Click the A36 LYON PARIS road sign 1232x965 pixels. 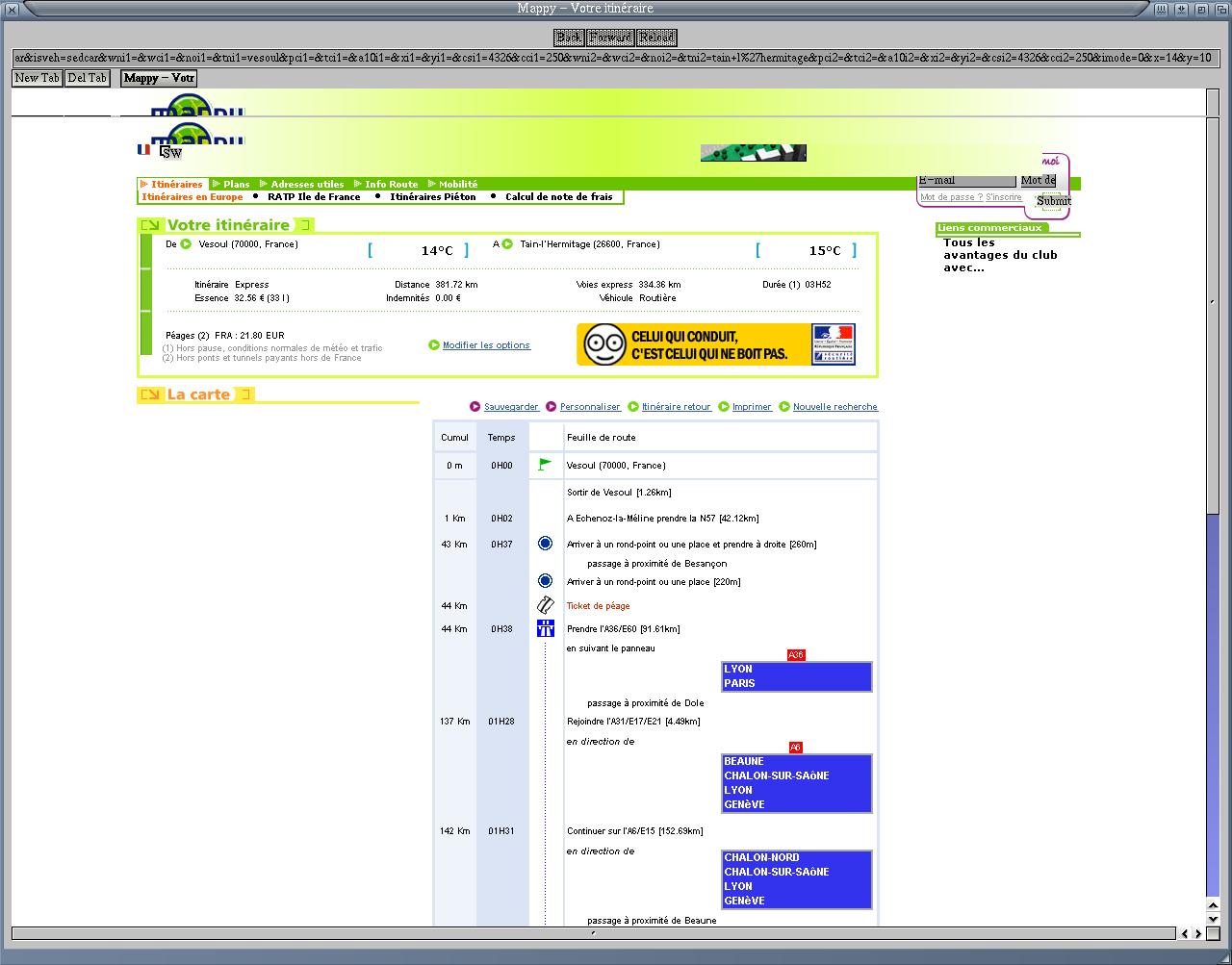point(796,675)
